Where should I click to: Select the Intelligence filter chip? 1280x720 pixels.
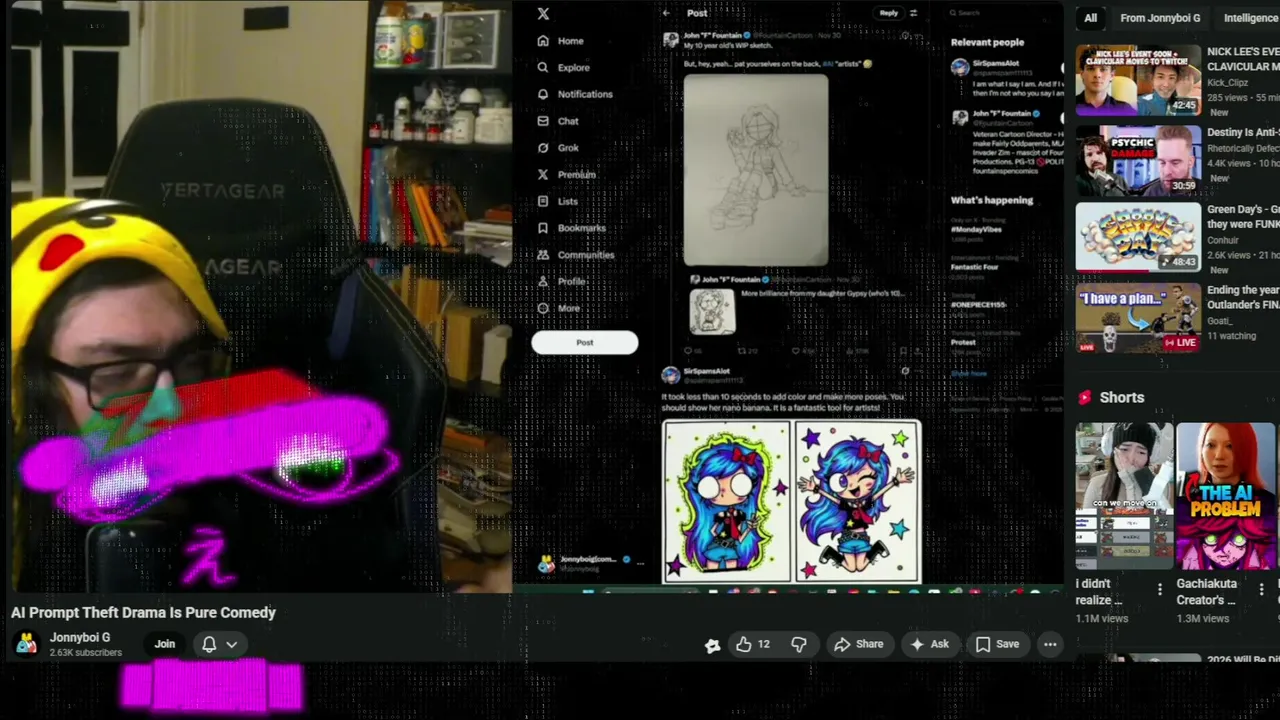tap(1250, 18)
